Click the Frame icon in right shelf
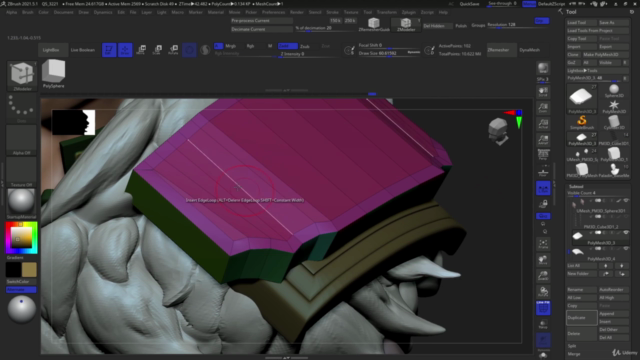Image resolution: width=640 pixels, height=360 pixels. [x=543, y=244]
